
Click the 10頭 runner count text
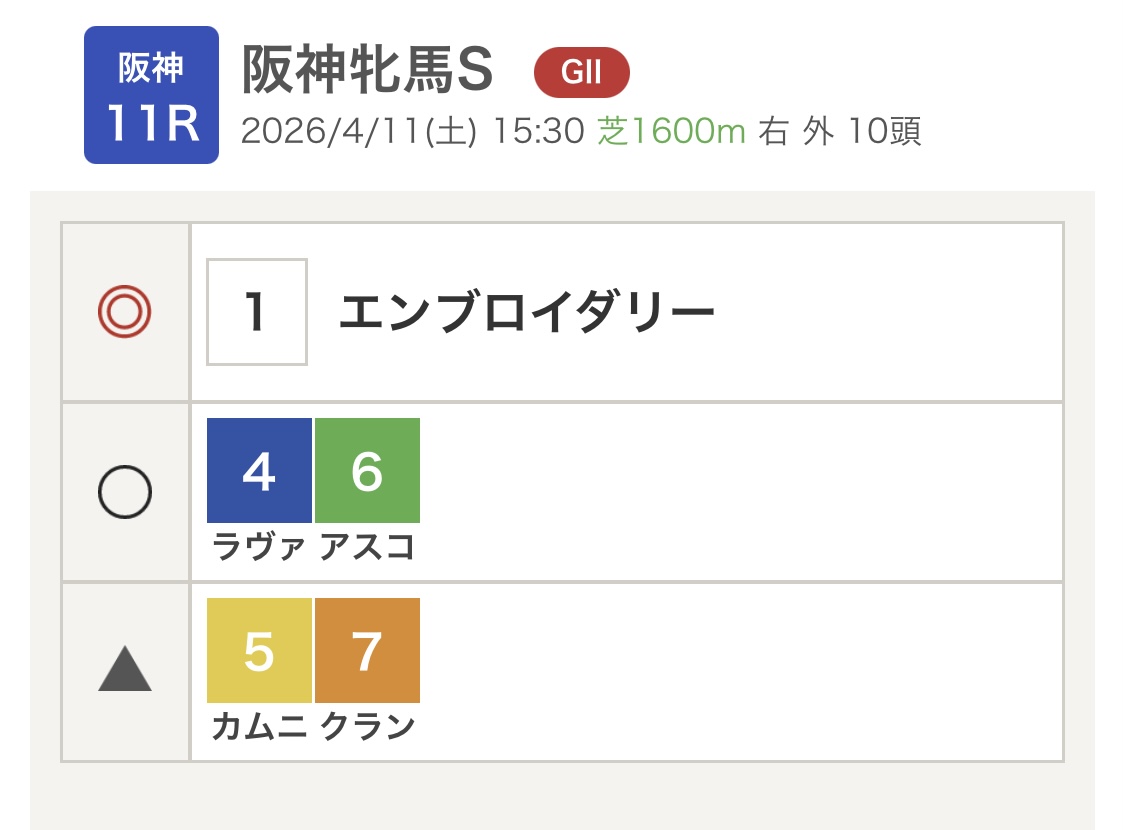point(884,132)
